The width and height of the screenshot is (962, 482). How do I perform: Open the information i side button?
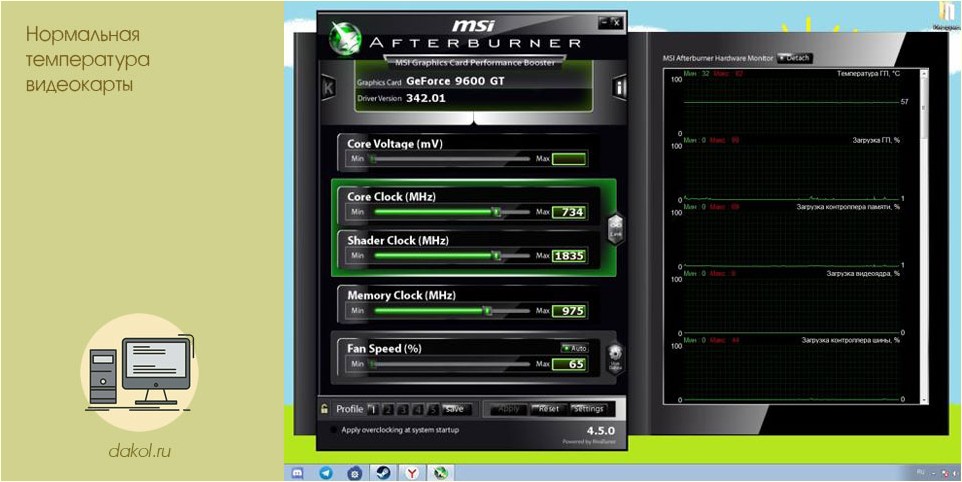620,88
